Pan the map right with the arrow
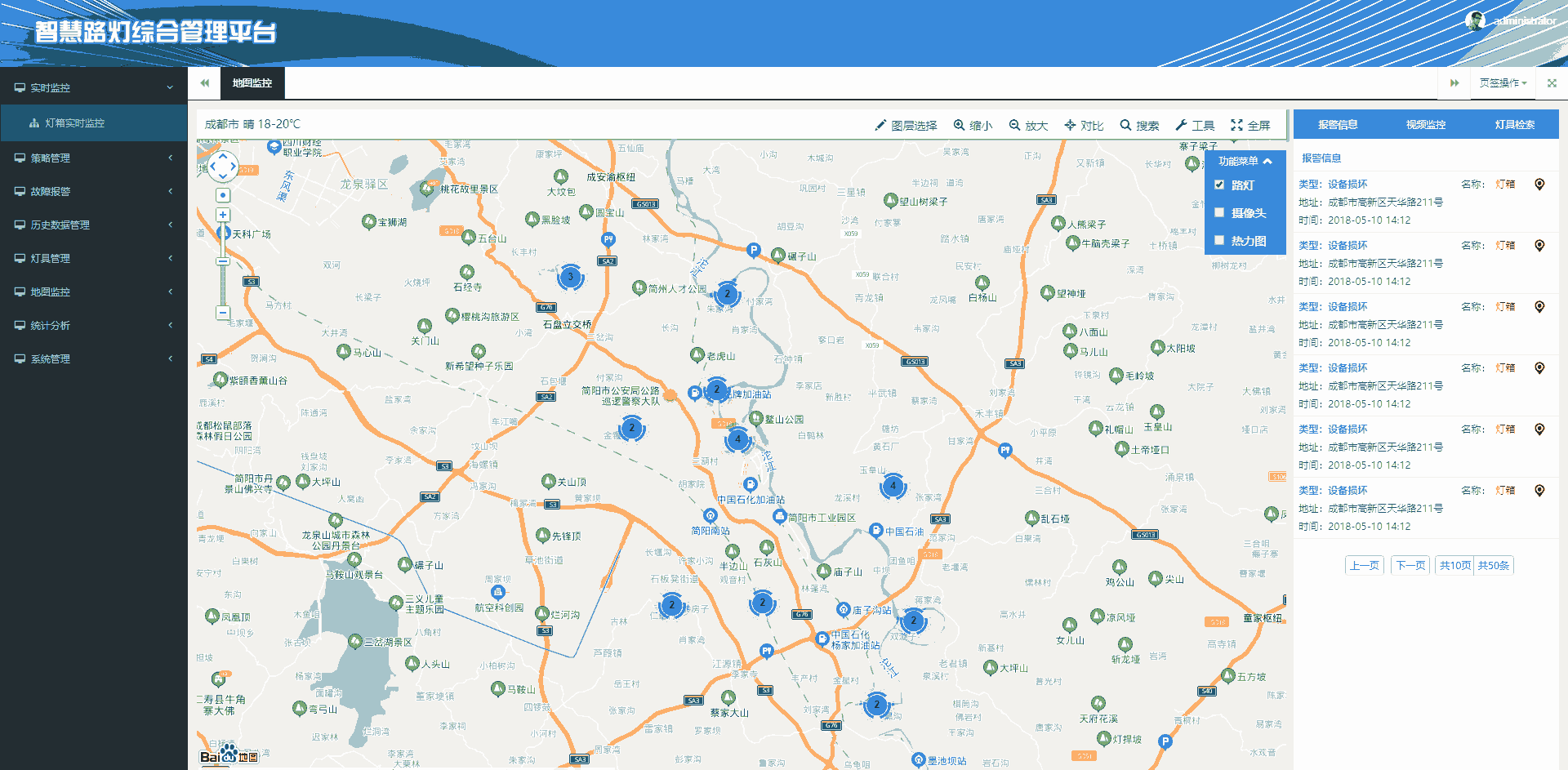1568x770 pixels. tap(234, 167)
